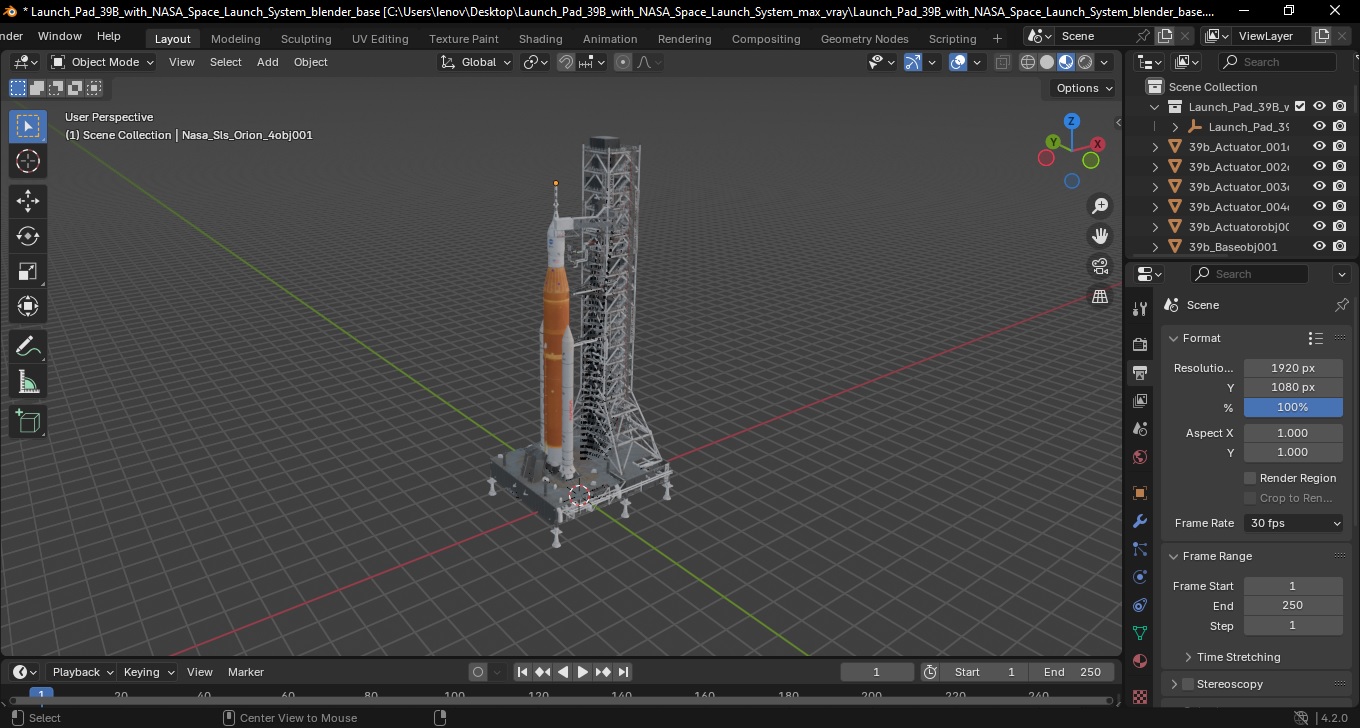Expand the 39b_Actuator_004 tree item
Screen dimensions: 1360x728
click(1156, 207)
